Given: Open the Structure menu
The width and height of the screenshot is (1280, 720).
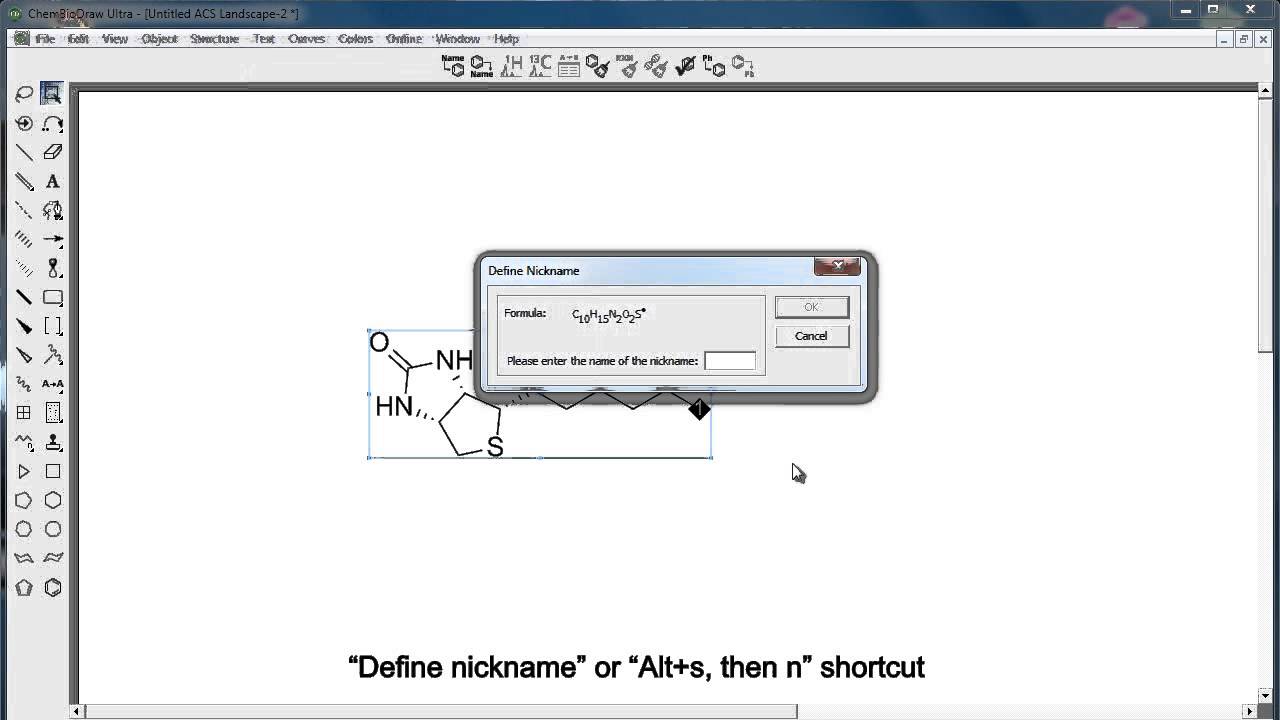Looking at the screenshot, I should tap(215, 39).
